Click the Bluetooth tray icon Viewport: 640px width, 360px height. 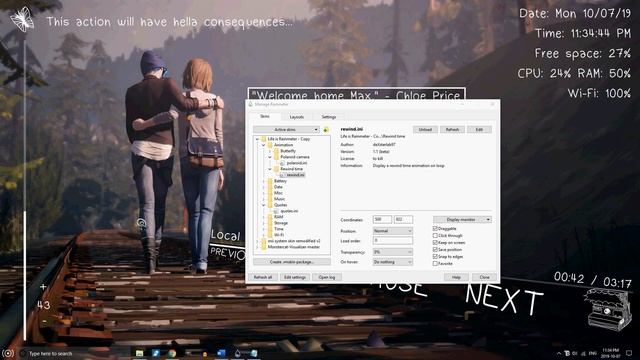coord(567,353)
